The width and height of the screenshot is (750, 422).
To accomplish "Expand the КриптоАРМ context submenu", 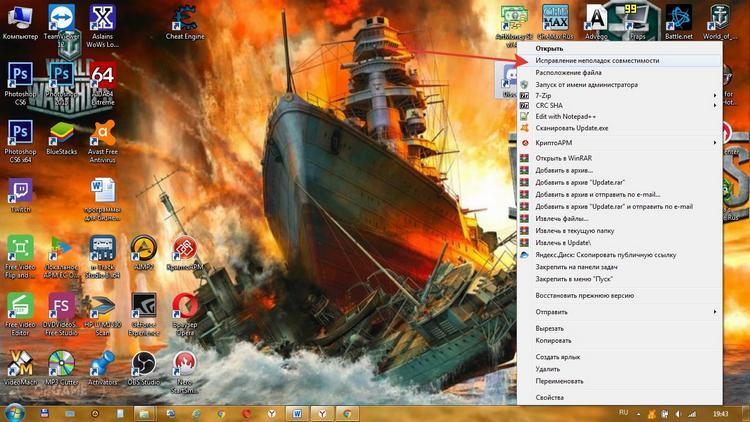I will (620, 143).
